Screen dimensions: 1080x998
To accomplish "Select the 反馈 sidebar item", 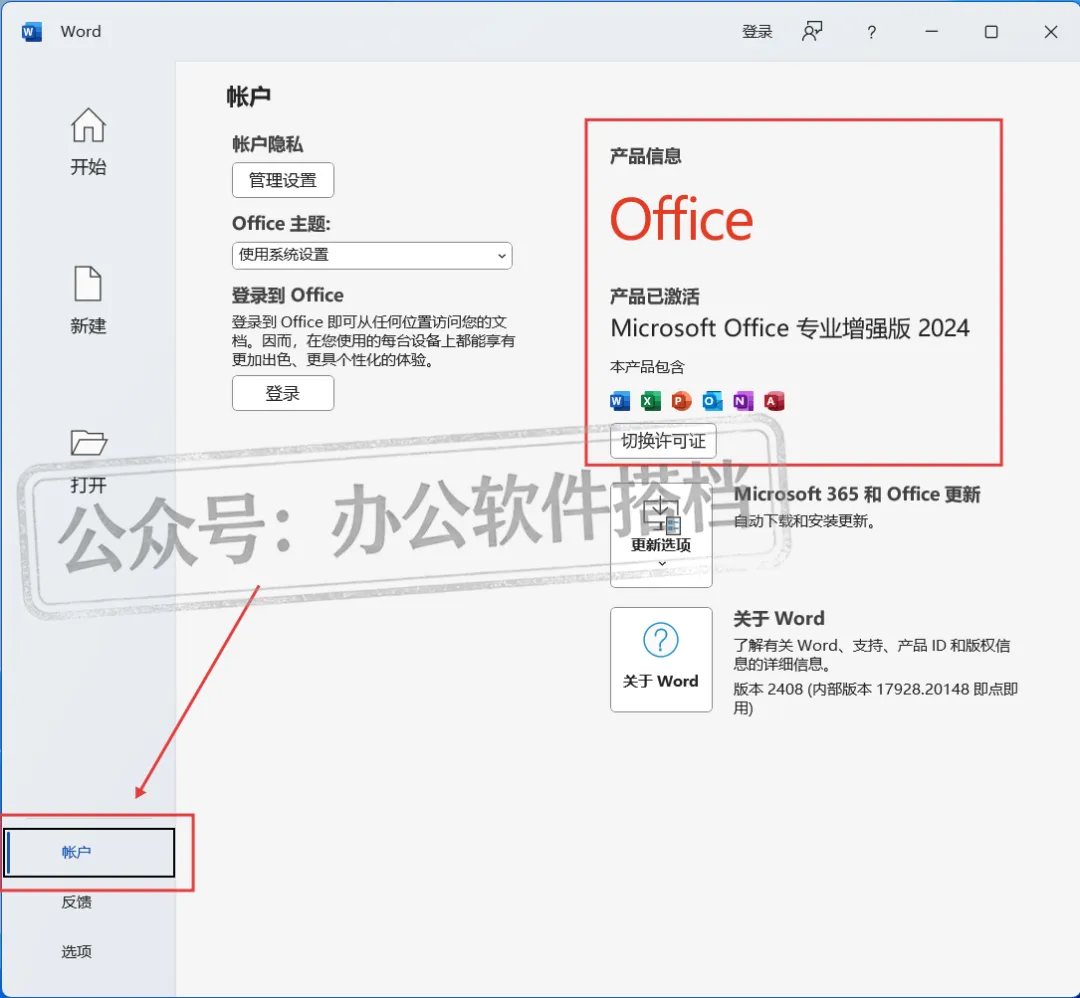I will 76,902.
